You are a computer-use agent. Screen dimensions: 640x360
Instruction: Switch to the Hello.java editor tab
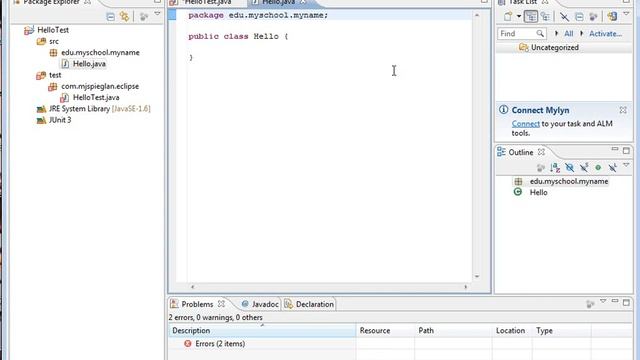tap(278, 2)
